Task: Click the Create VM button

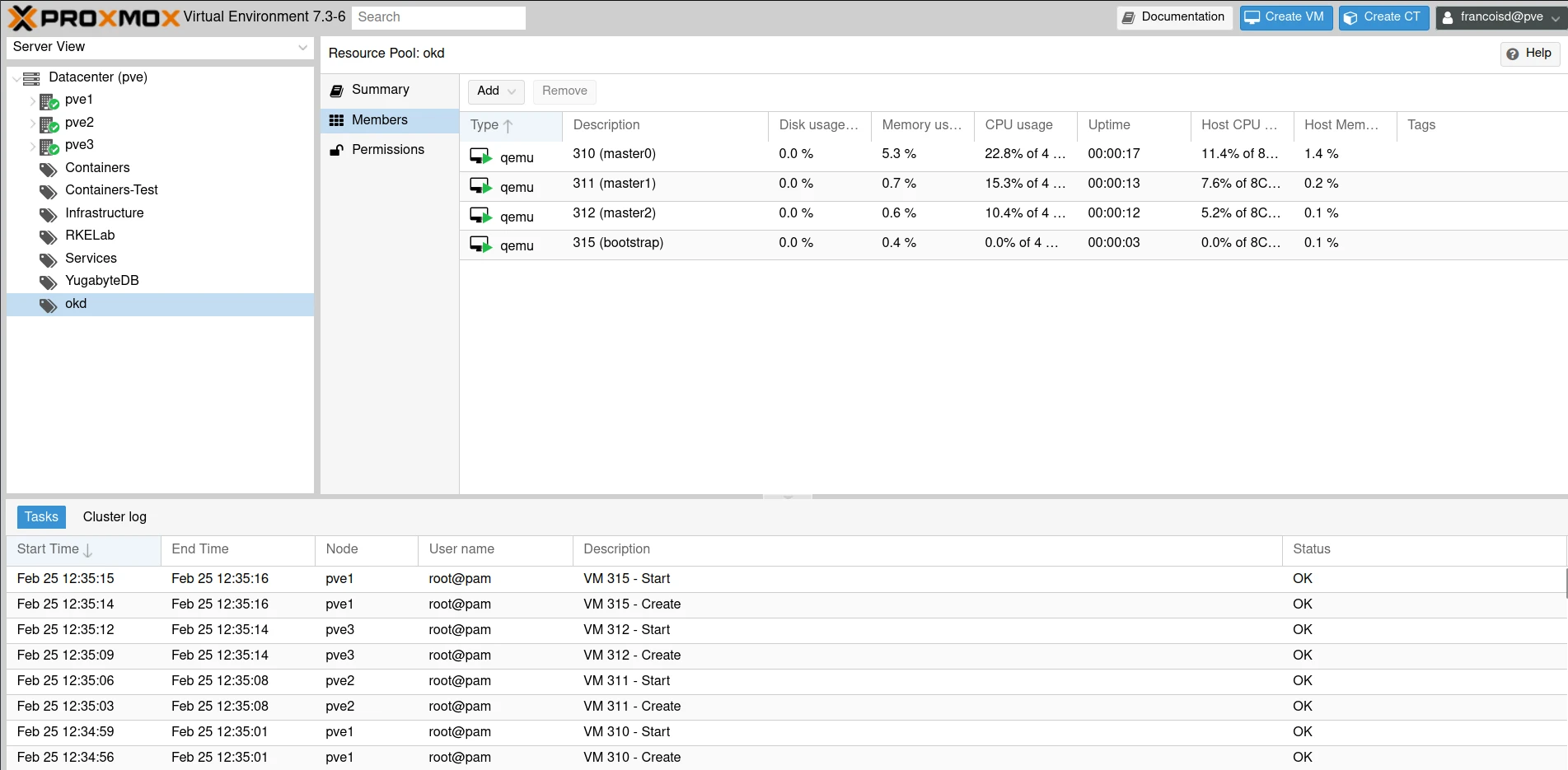Action: click(x=1286, y=17)
